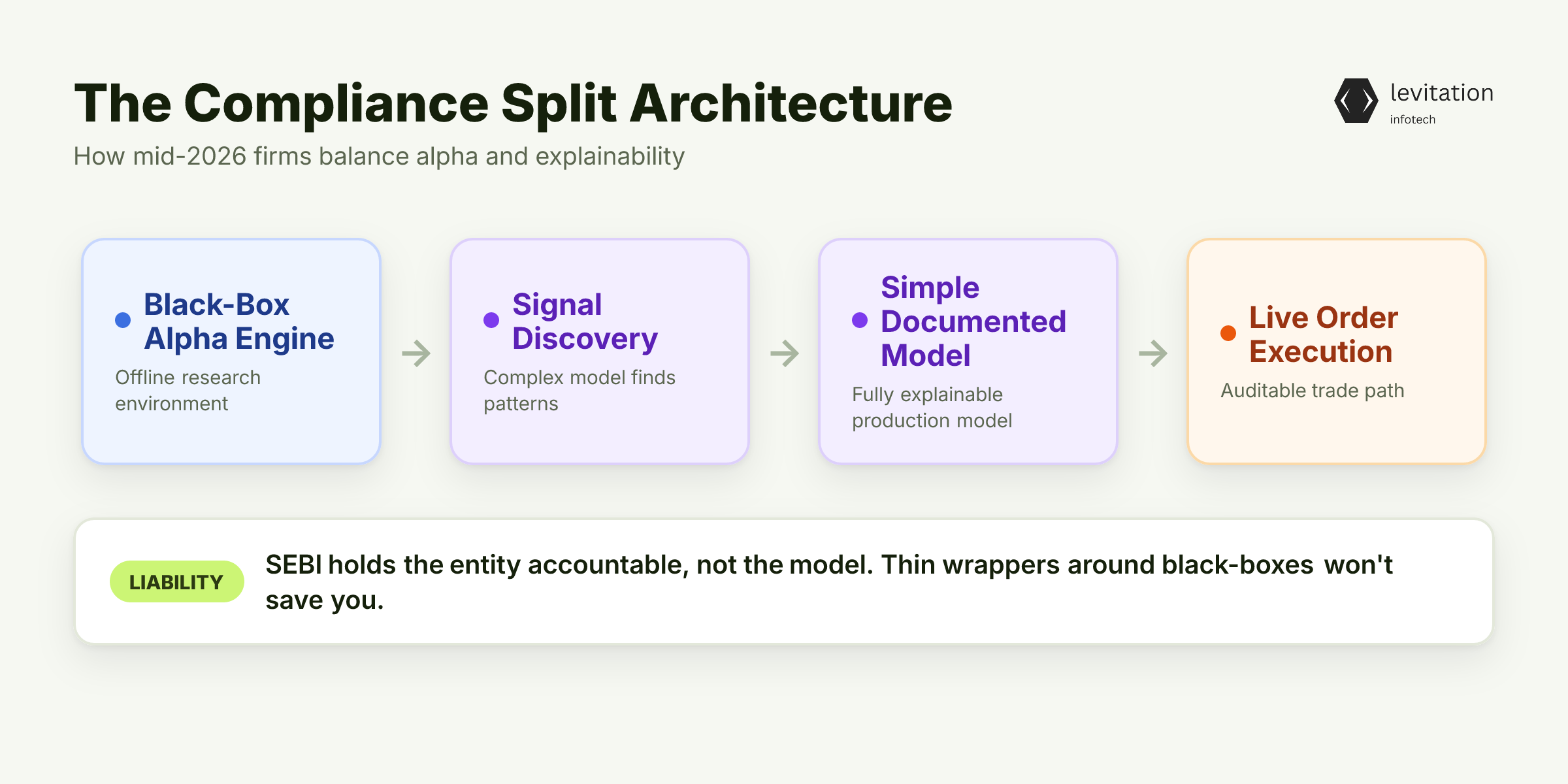The image size is (1568, 784).
Task: Click the blue dot beside Black-Box Alpha Engine
Action: pyautogui.click(x=123, y=320)
